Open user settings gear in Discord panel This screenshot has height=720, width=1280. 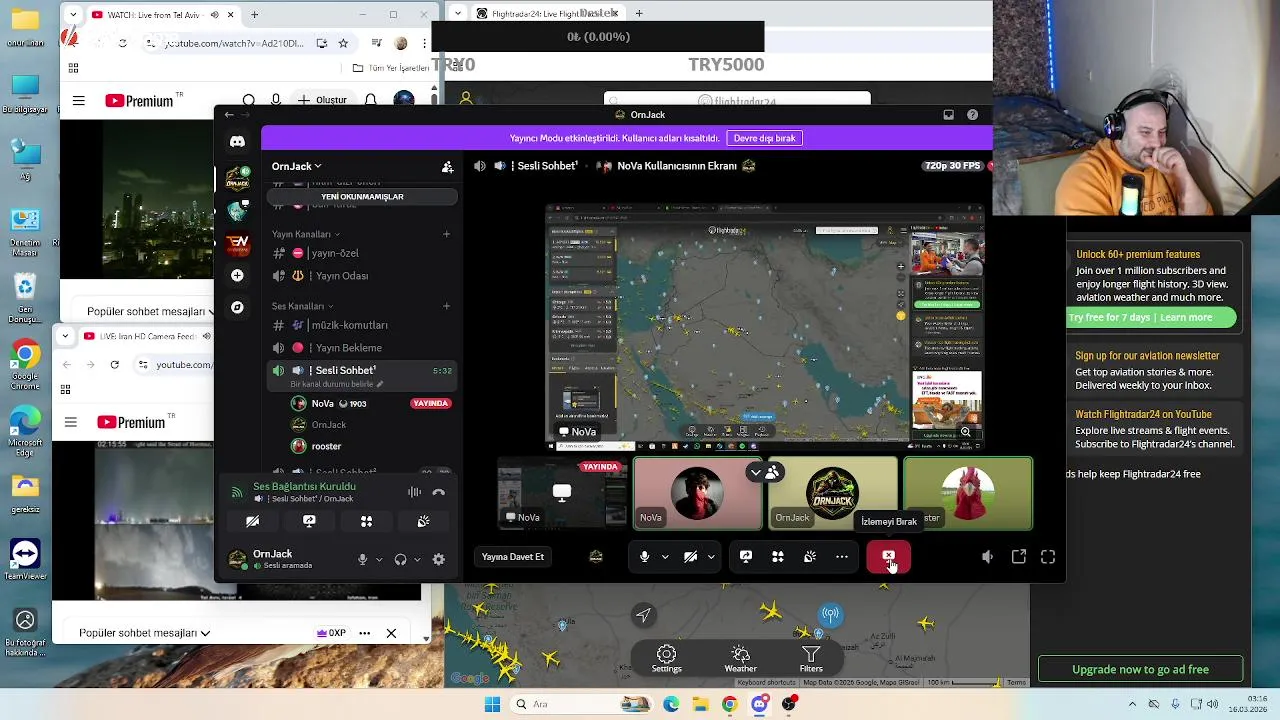click(438, 559)
